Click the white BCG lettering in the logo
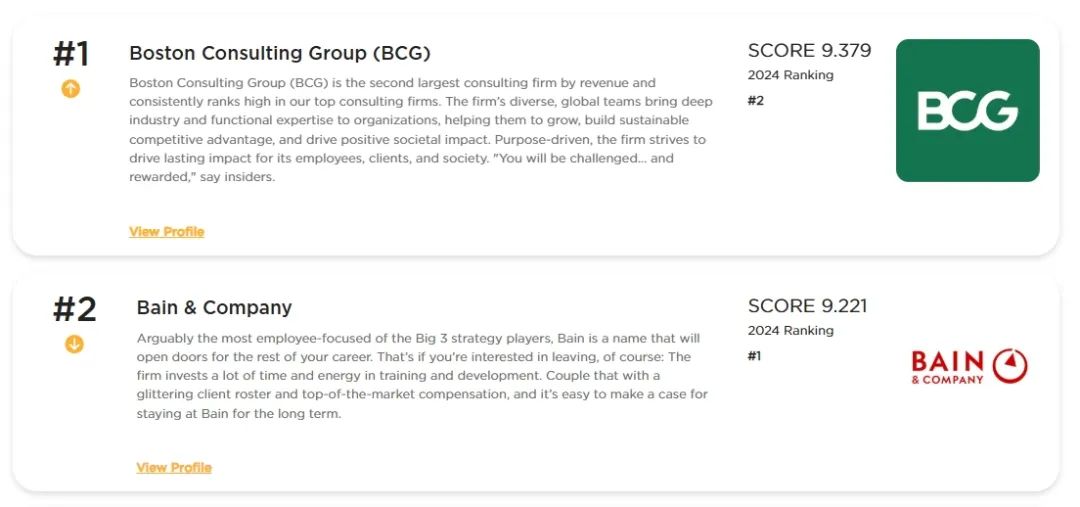 tap(968, 110)
